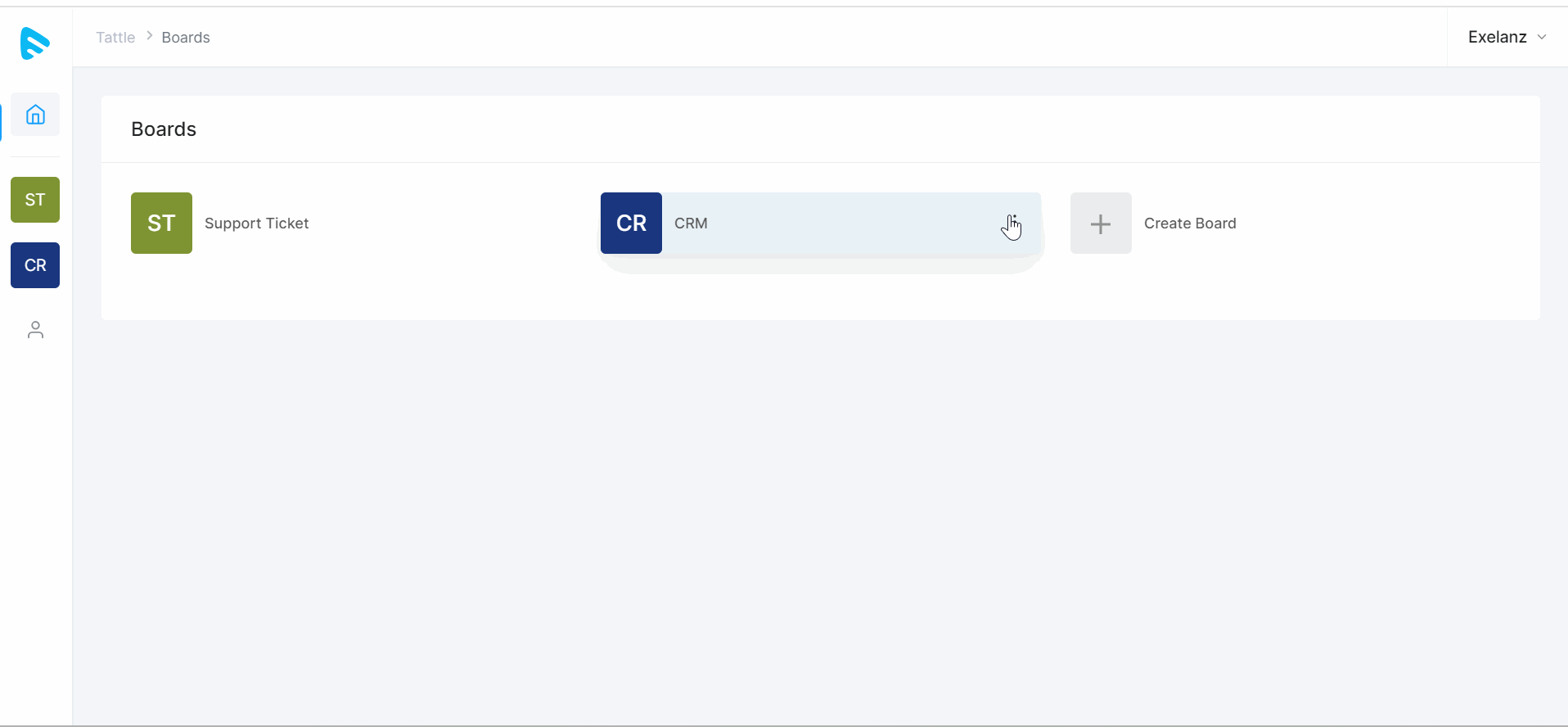This screenshot has width=1568, height=727.
Task: Click the green ST tile for Support Ticket
Action: coord(161,223)
